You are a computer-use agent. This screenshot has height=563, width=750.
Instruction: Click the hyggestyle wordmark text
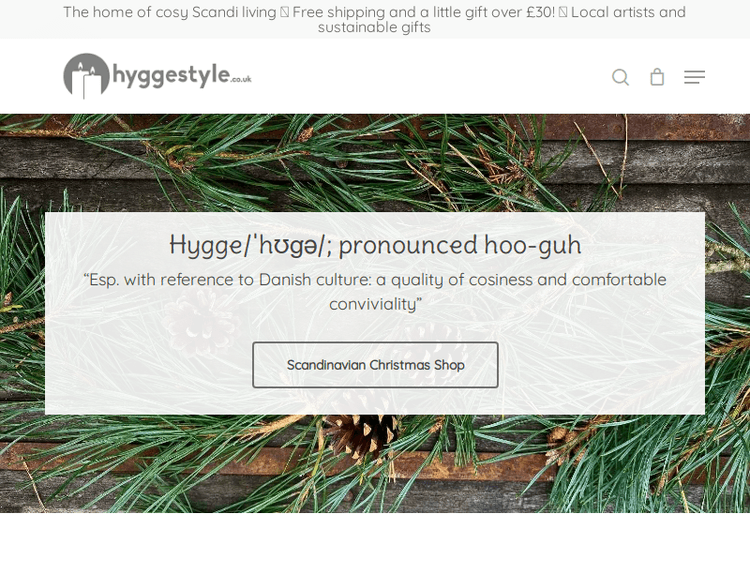tap(171, 76)
